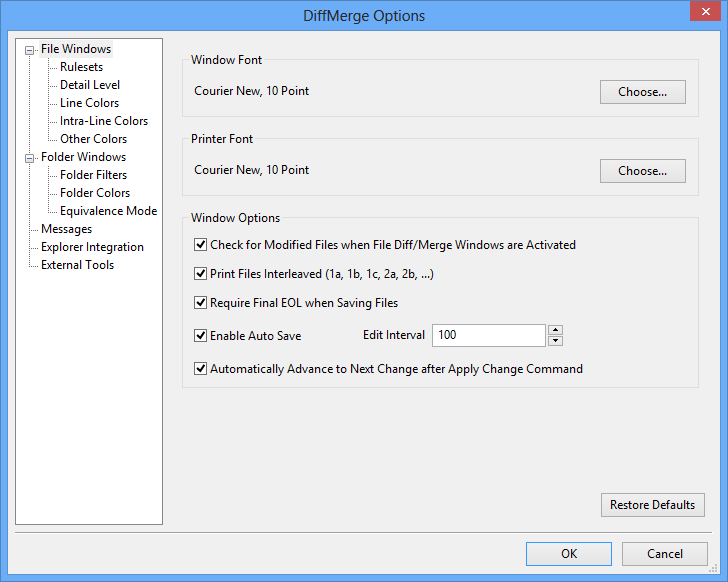Choose a new Printer Font
The height and width of the screenshot is (582, 728).
(643, 171)
